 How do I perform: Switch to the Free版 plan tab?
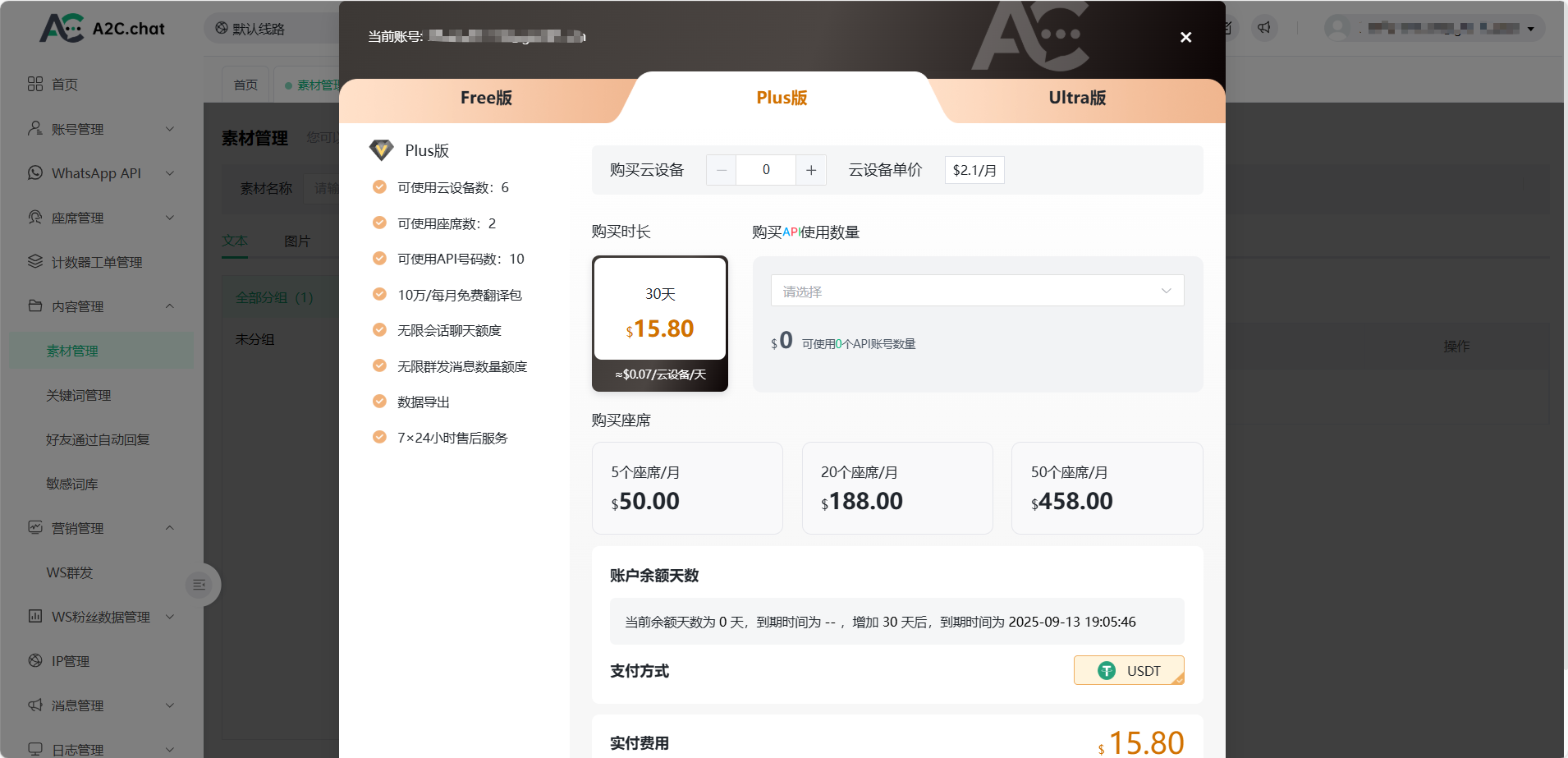[x=486, y=98]
